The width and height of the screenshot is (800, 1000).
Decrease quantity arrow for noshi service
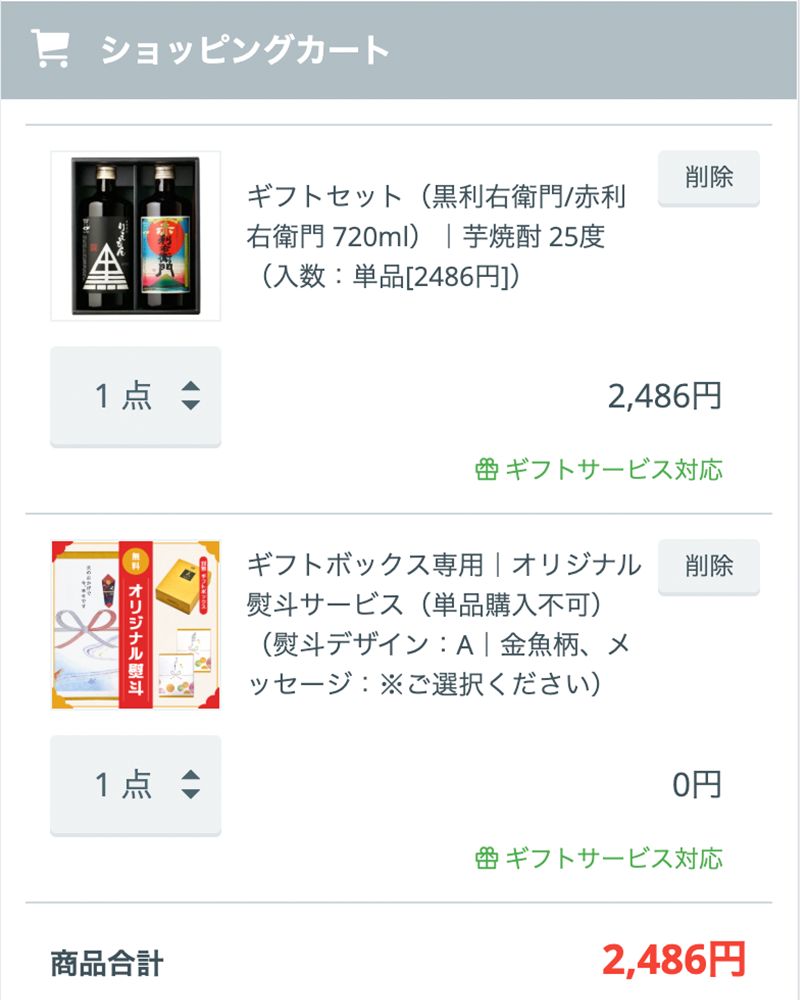point(191,793)
